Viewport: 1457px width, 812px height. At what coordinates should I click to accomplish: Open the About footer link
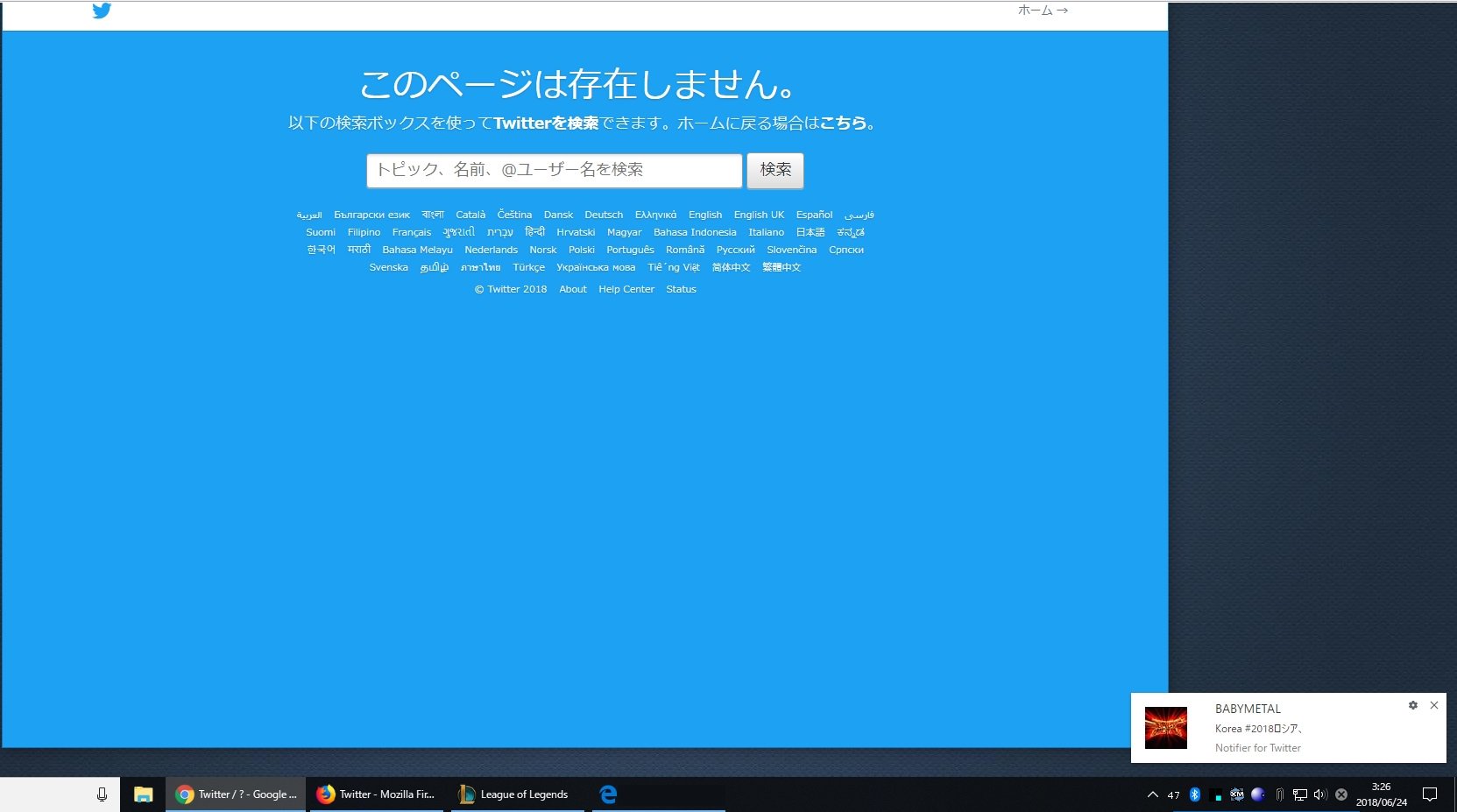[573, 289]
